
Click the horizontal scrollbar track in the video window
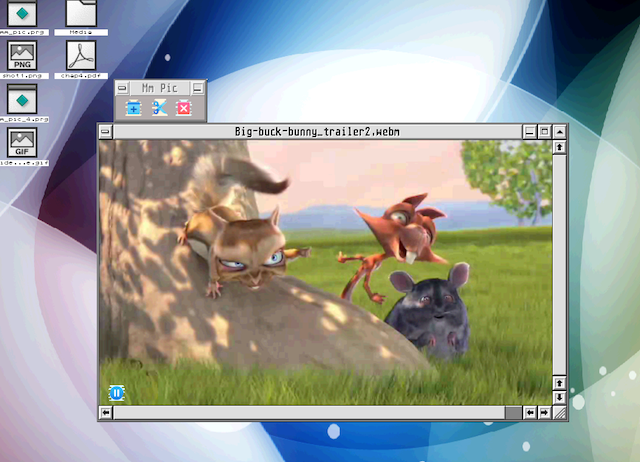tap(309, 413)
